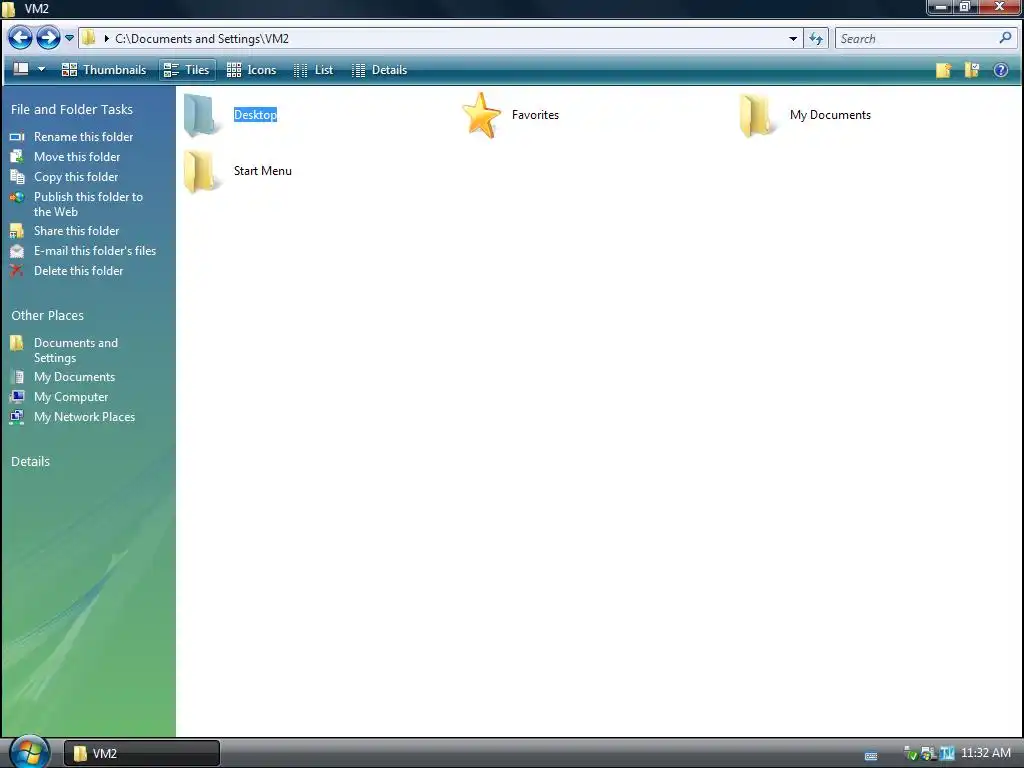This screenshot has height=768, width=1024.
Task: Click the magnifying glass search icon
Action: (1006, 38)
